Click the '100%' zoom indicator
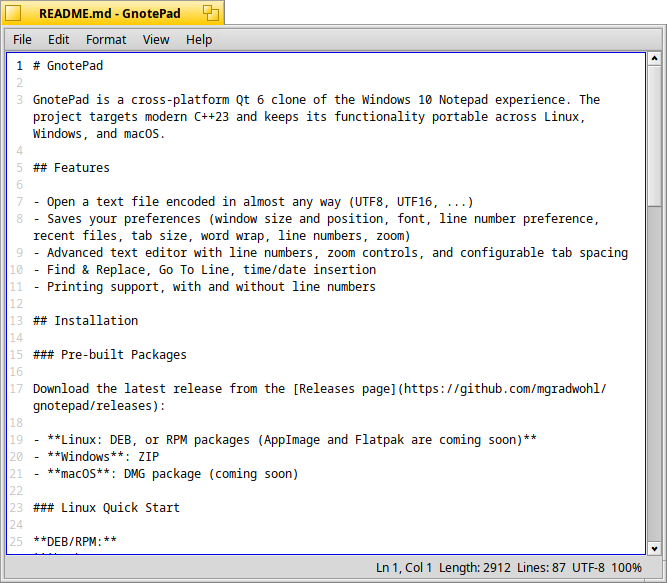 (x=626, y=568)
